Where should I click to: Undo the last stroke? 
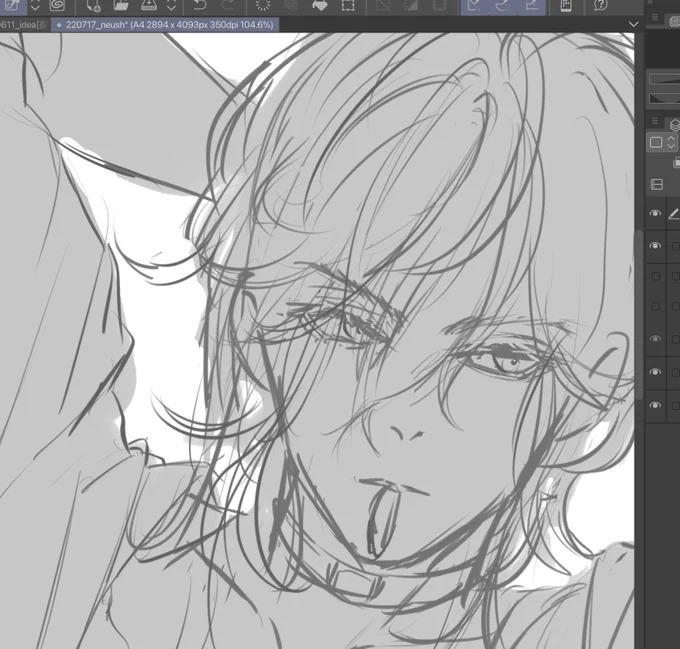click(x=199, y=5)
